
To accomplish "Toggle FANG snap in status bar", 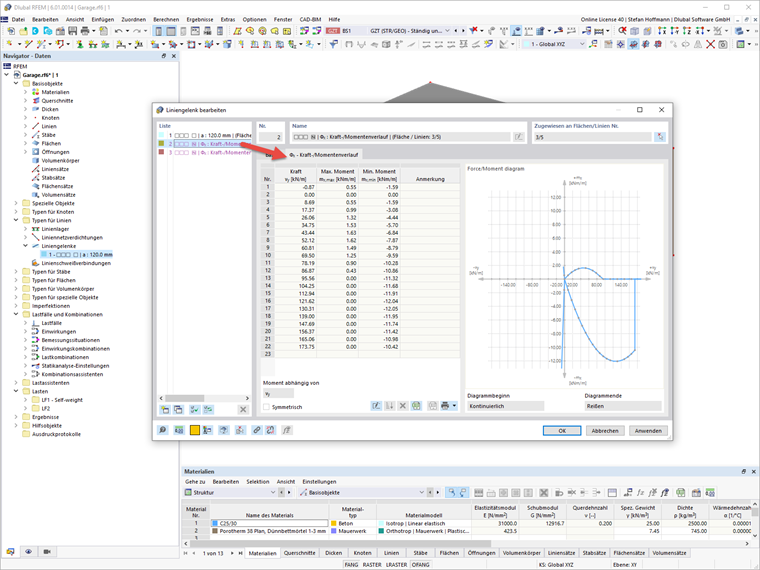I will coord(351,564).
